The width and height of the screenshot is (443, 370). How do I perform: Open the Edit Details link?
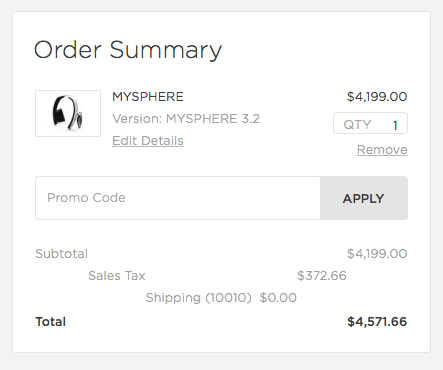[x=148, y=141]
